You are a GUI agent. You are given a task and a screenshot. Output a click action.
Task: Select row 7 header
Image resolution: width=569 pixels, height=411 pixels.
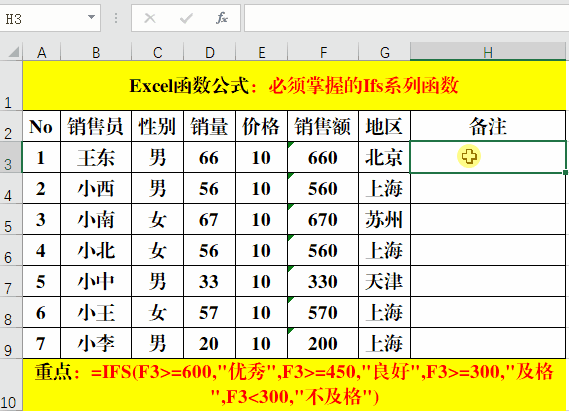[11, 281]
